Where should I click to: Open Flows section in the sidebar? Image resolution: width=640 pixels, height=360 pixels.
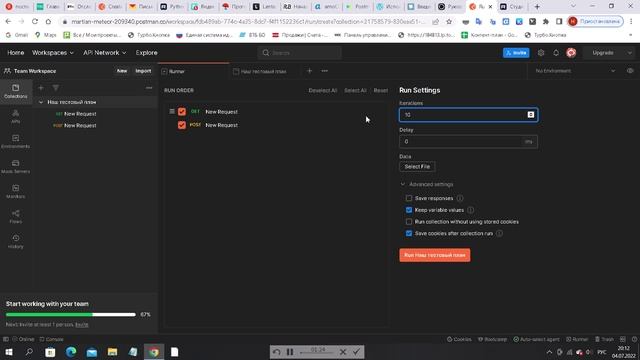(16, 216)
